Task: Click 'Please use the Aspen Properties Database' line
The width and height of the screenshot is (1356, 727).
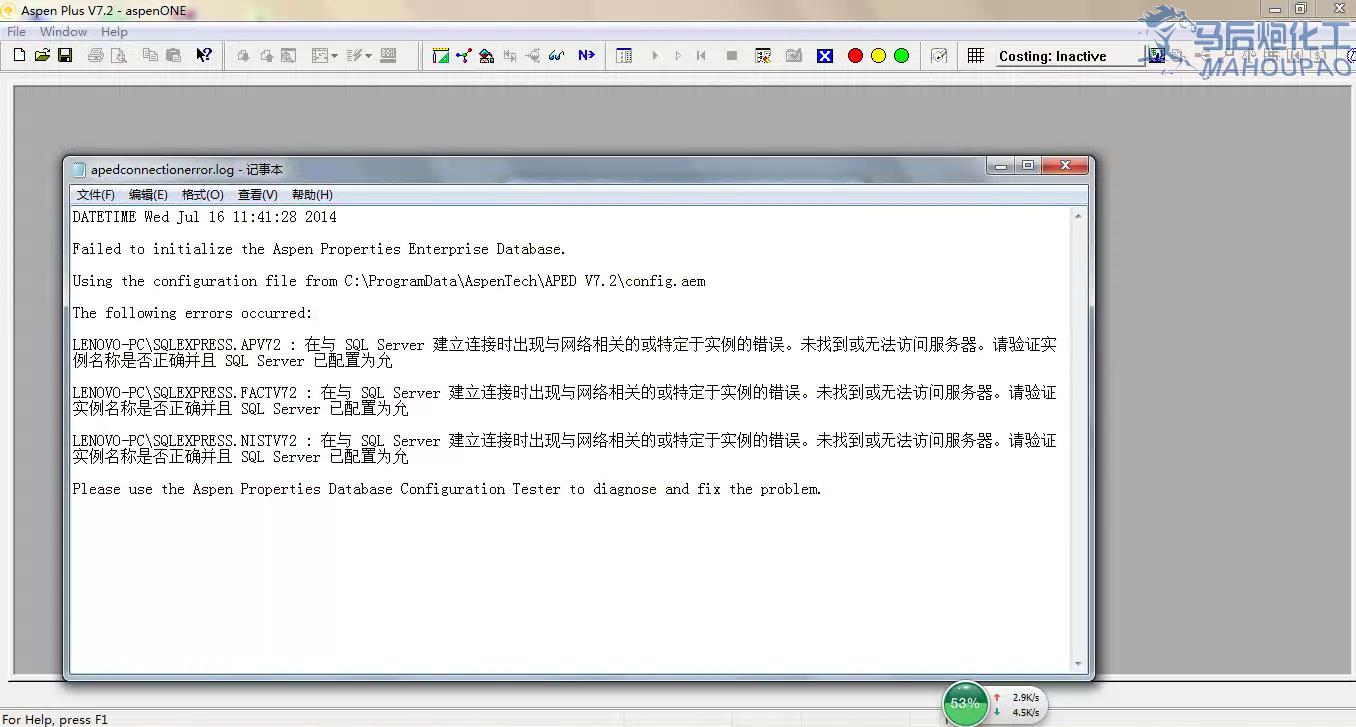Action: coord(447,489)
